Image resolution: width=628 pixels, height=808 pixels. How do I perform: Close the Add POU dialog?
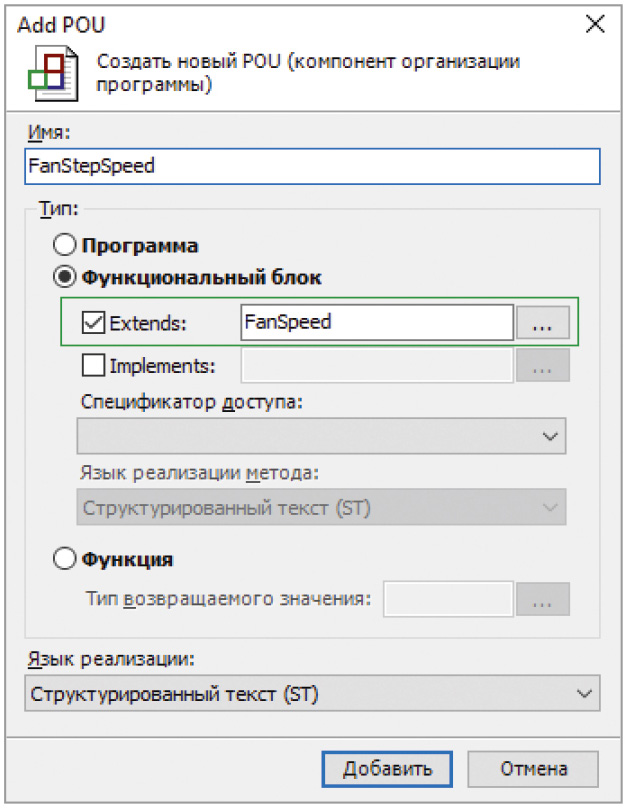click(x=595, y=24)
